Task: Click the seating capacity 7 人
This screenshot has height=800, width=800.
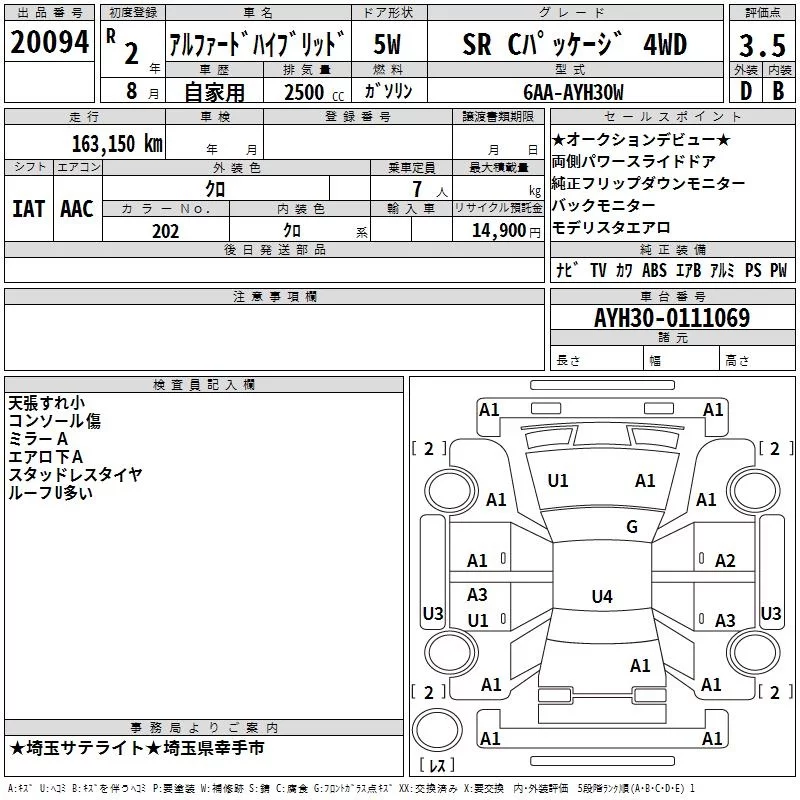Action: (430, 190)
